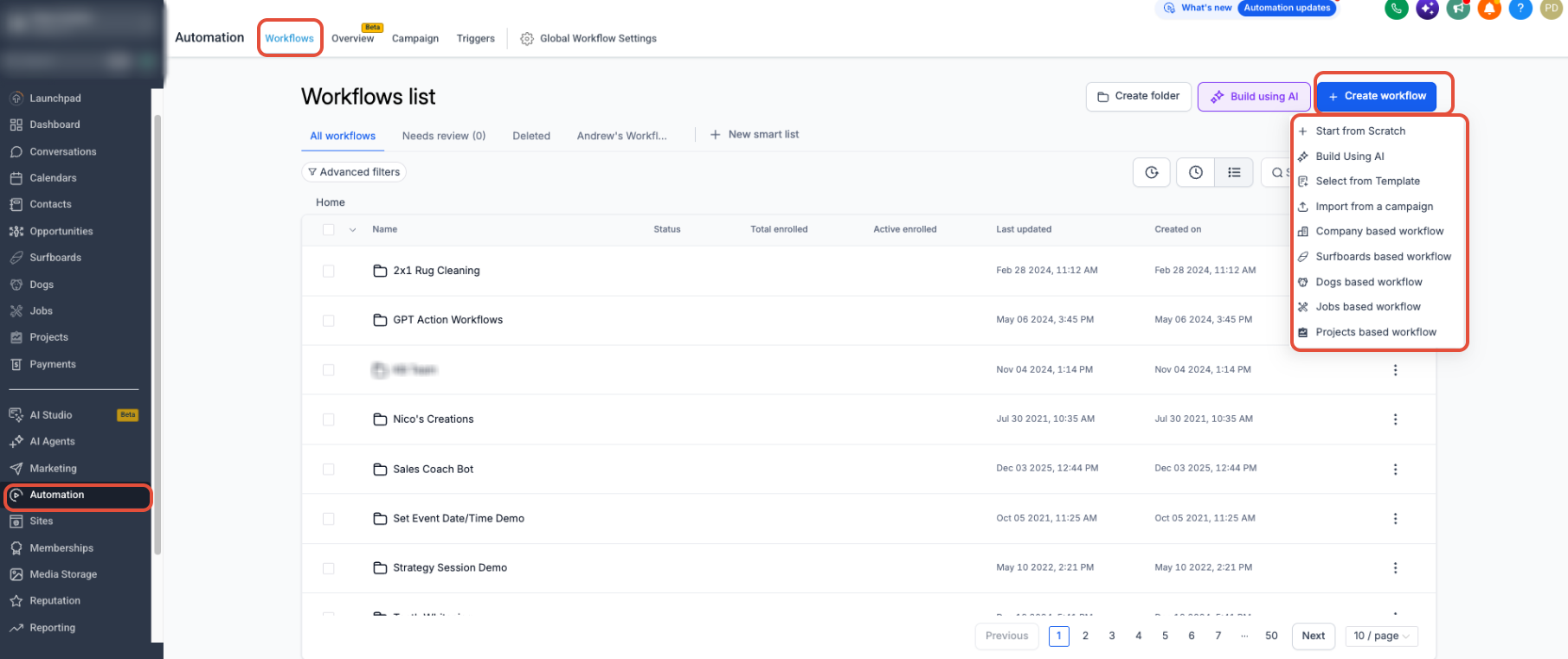The height and width of the screenshot is (659, 1568).
Task: Open kebab menu for Sales Coach Bot row
Action: pyautogui.click(x=1395, y=469)
